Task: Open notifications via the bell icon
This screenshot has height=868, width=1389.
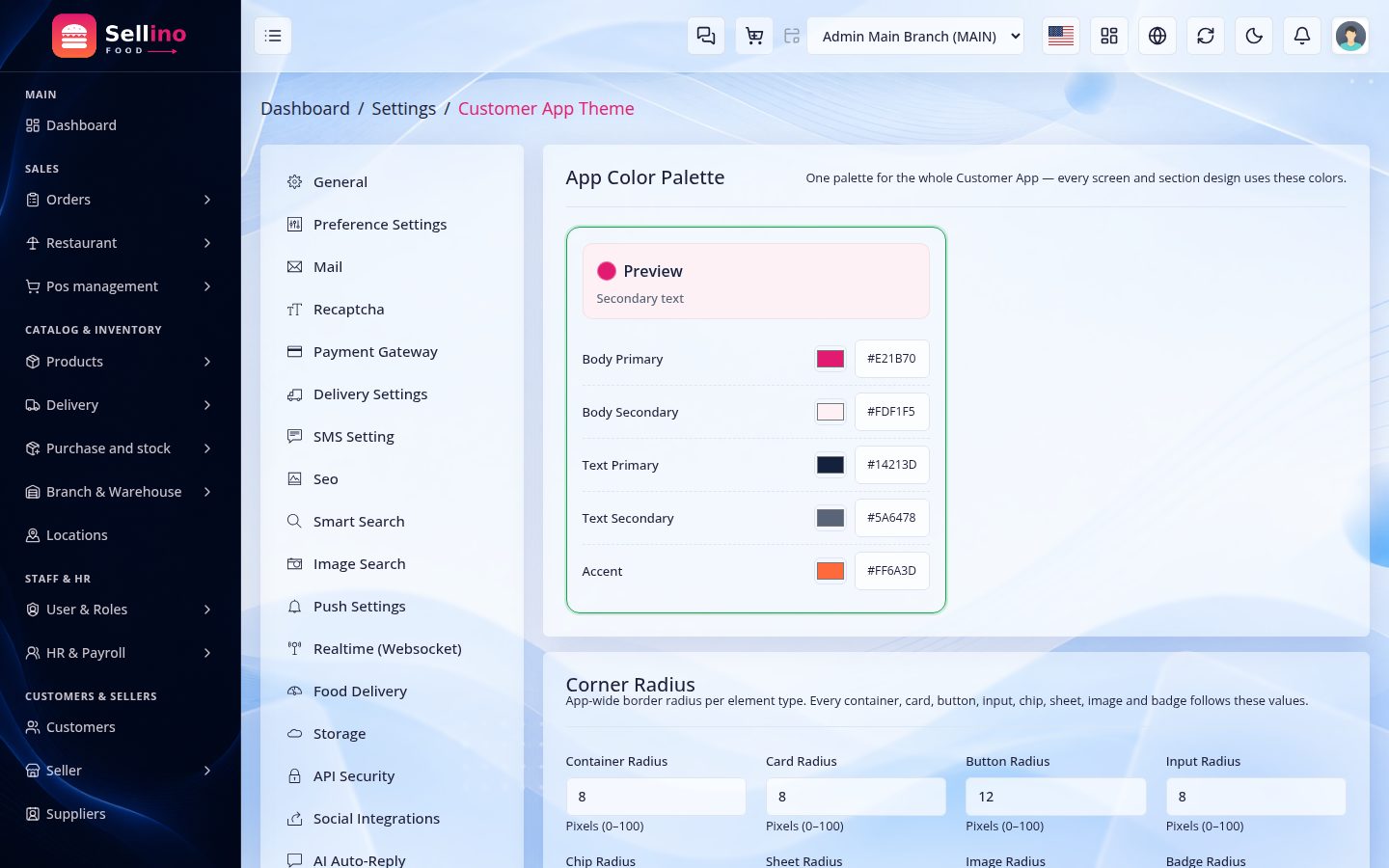Action: [1302, 36]
